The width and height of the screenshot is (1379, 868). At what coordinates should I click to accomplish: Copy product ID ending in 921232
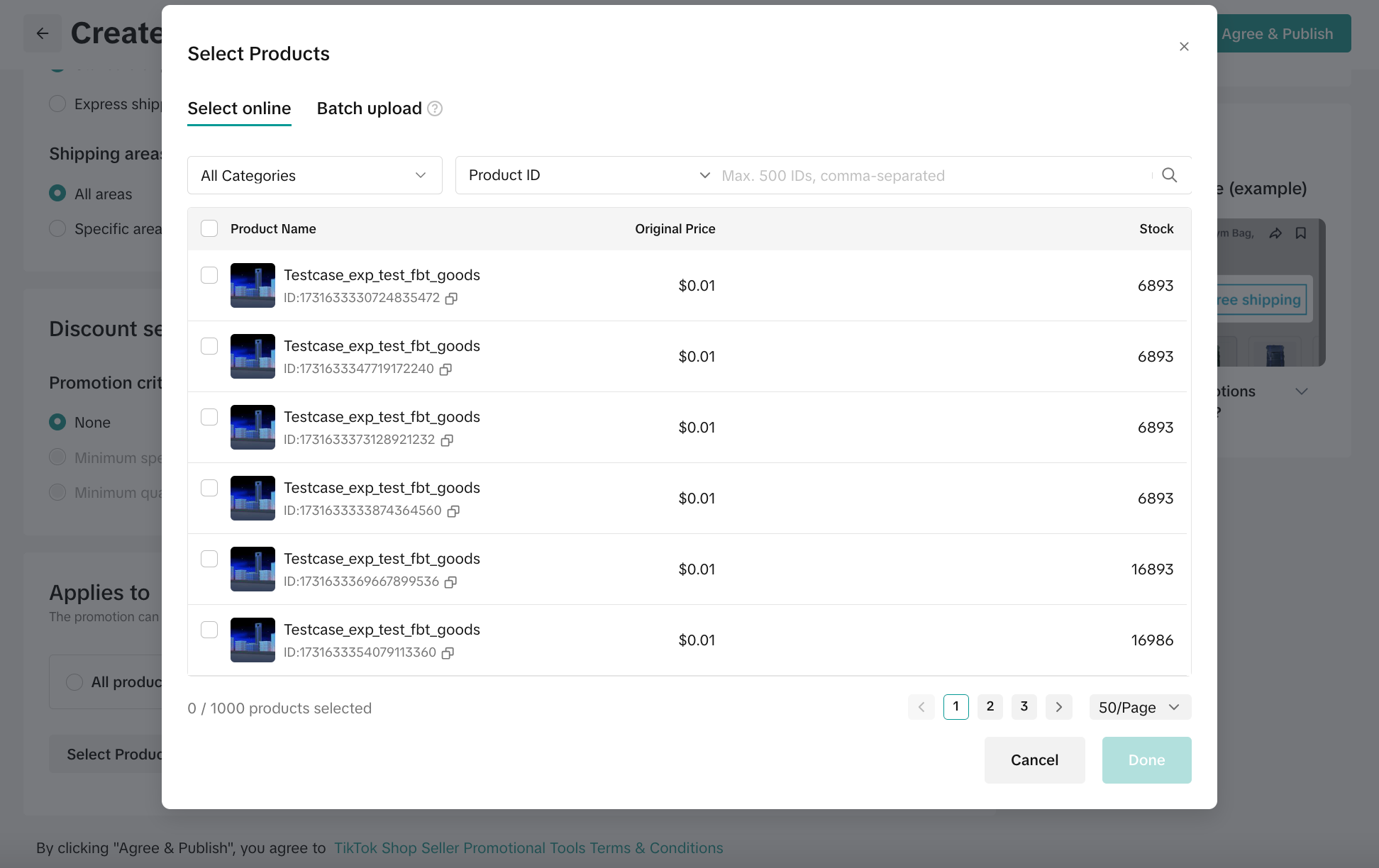(x=447, y=440)
